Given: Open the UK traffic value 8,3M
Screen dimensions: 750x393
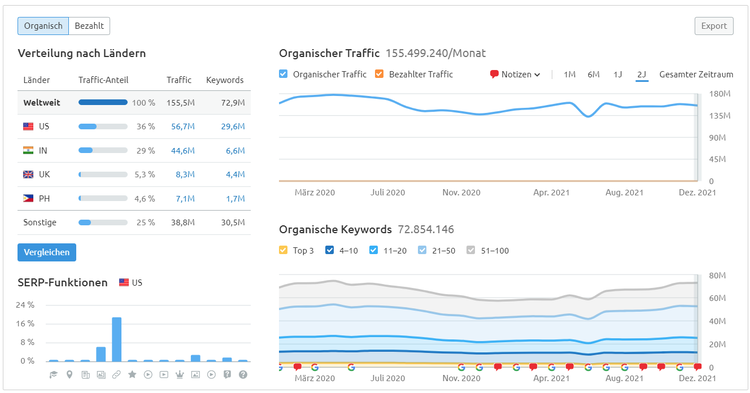Looking at the screenshot, I should [185, 175].
